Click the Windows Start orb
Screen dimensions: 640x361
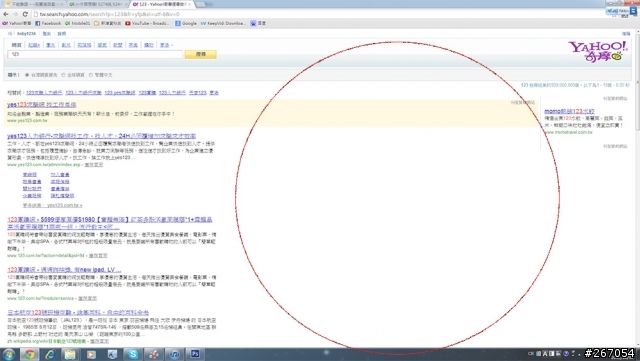click(x=9, y=354)
